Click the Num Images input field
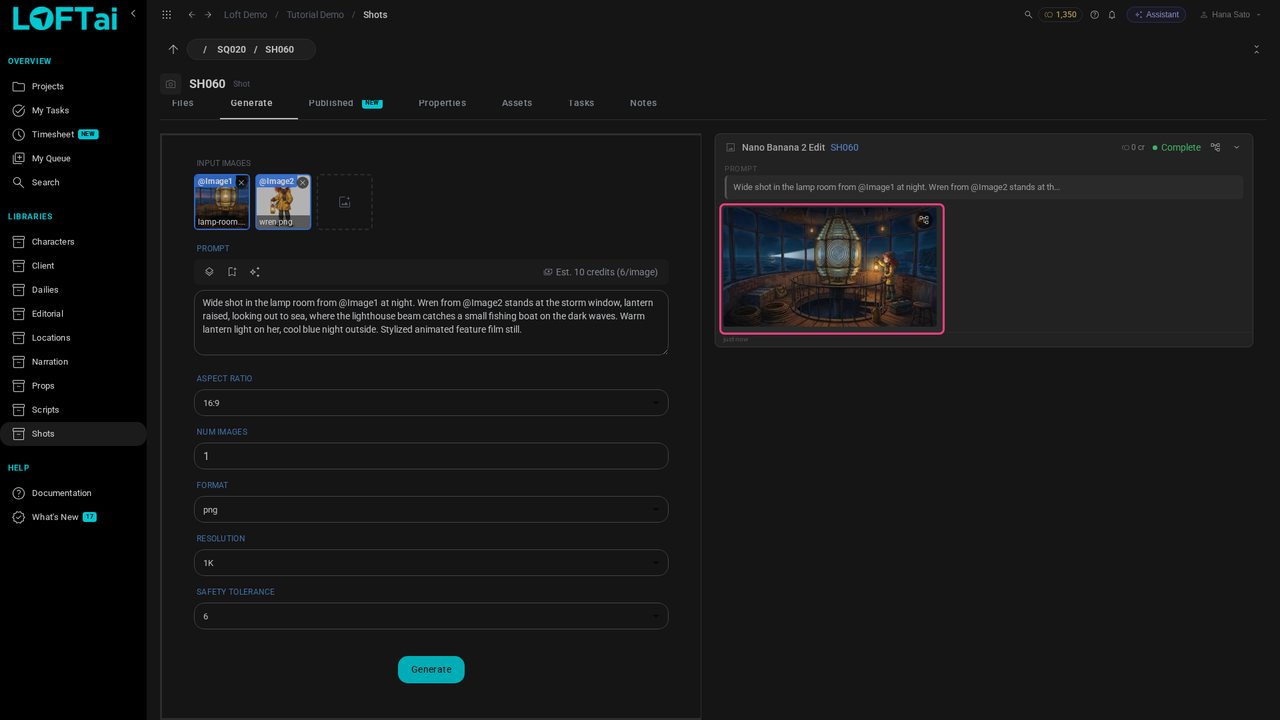 tap(431, 456)
